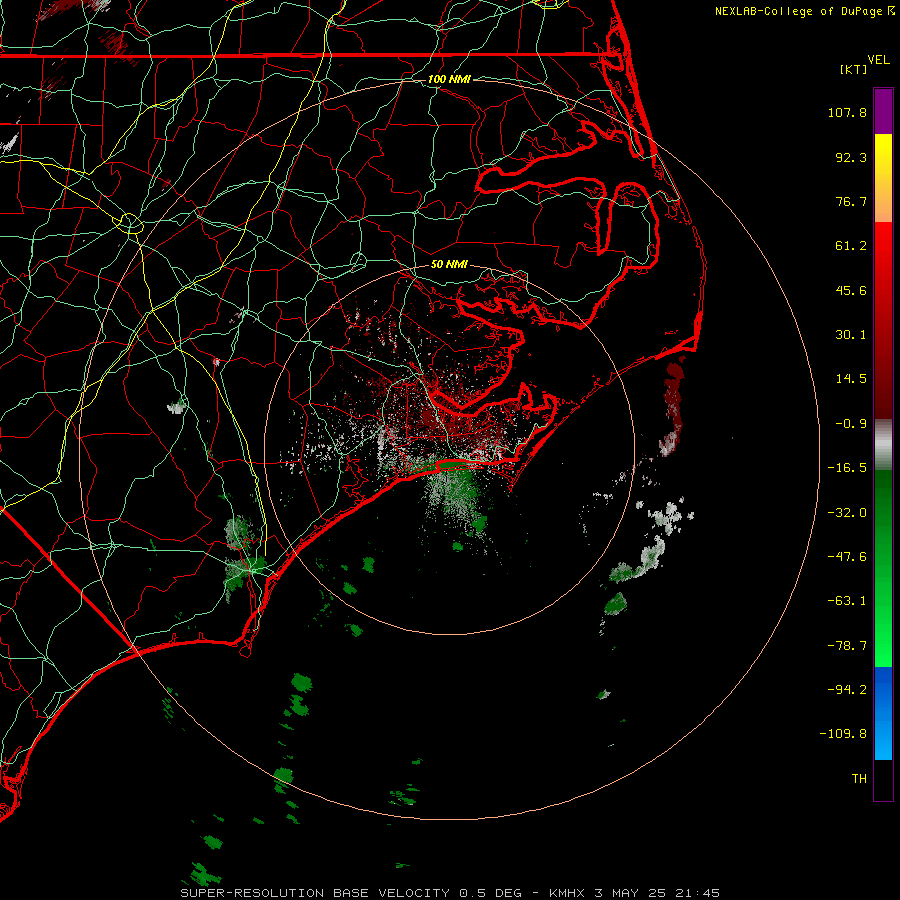
Task: Click the 30.1 scale value
Action: coord(851,335)
